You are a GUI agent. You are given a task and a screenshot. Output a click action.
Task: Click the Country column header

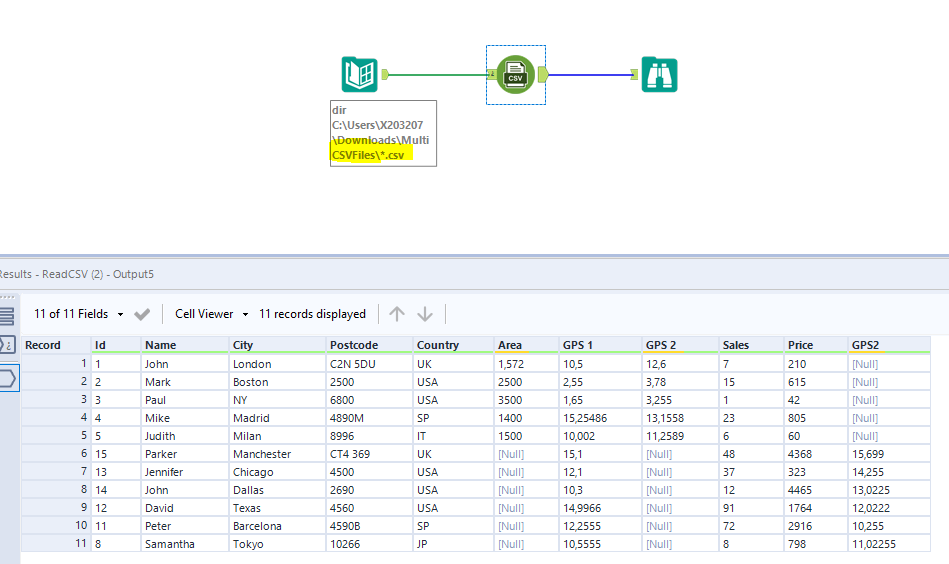pos(438,345)
